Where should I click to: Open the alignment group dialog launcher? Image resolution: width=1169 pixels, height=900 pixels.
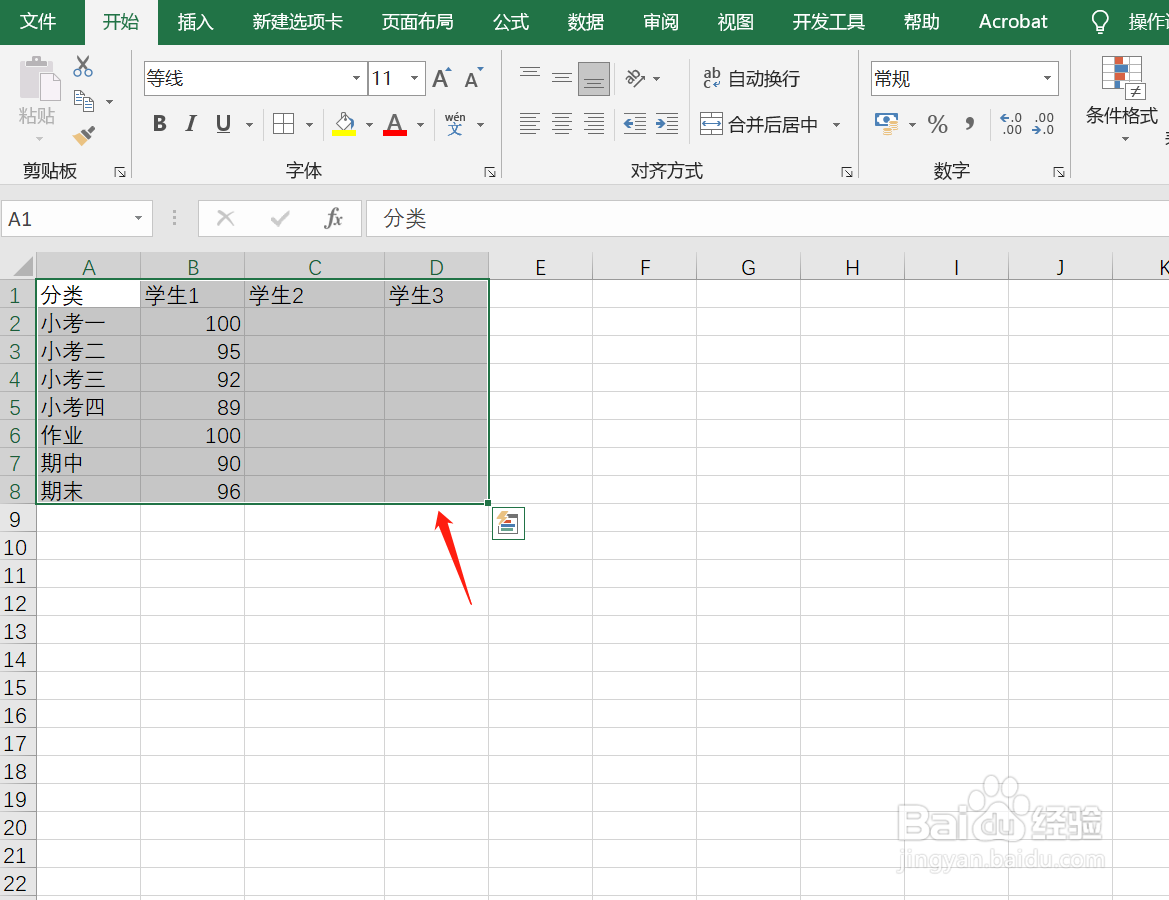[x=847, y=172]
